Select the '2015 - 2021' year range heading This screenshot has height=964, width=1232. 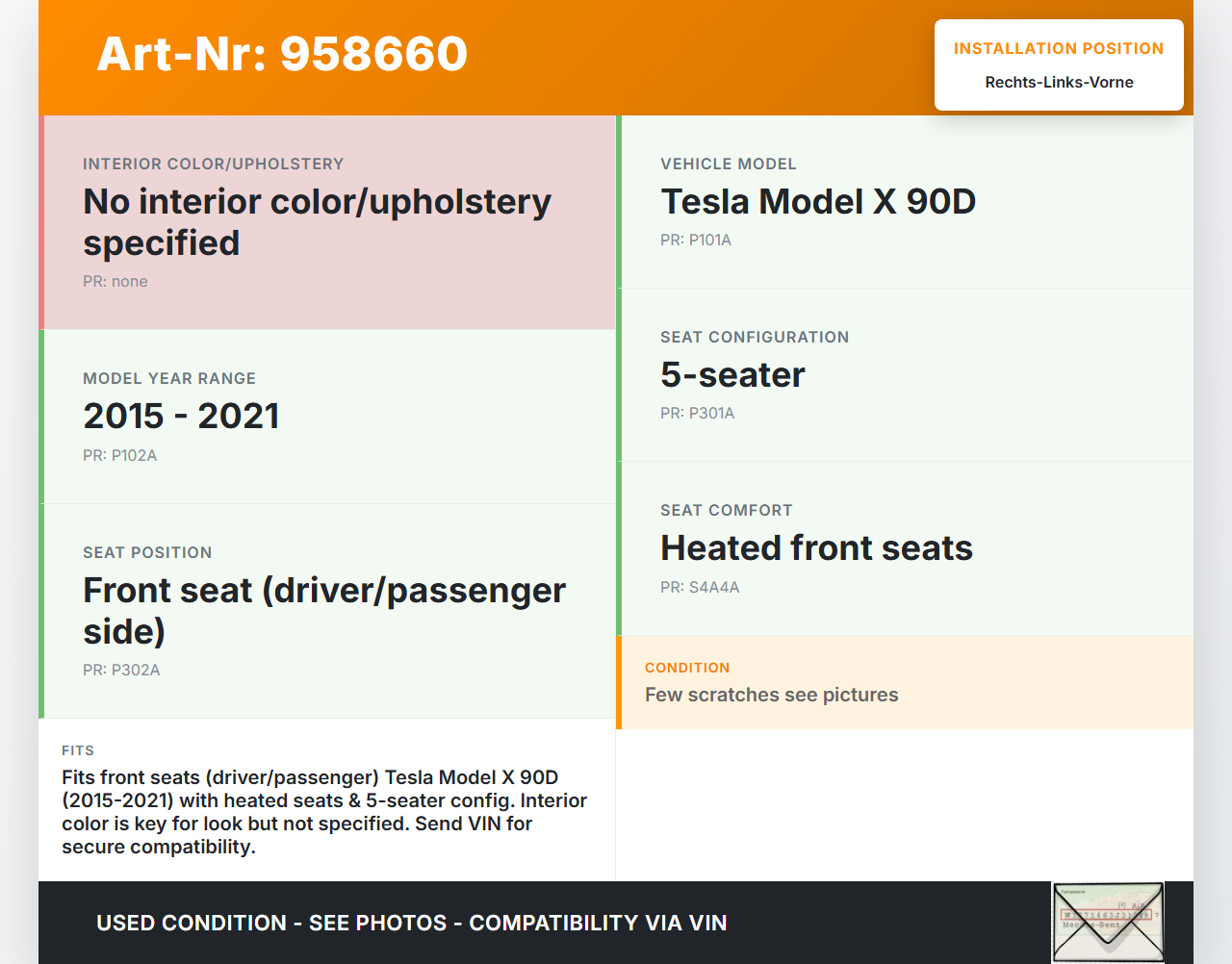click(181, 416)
